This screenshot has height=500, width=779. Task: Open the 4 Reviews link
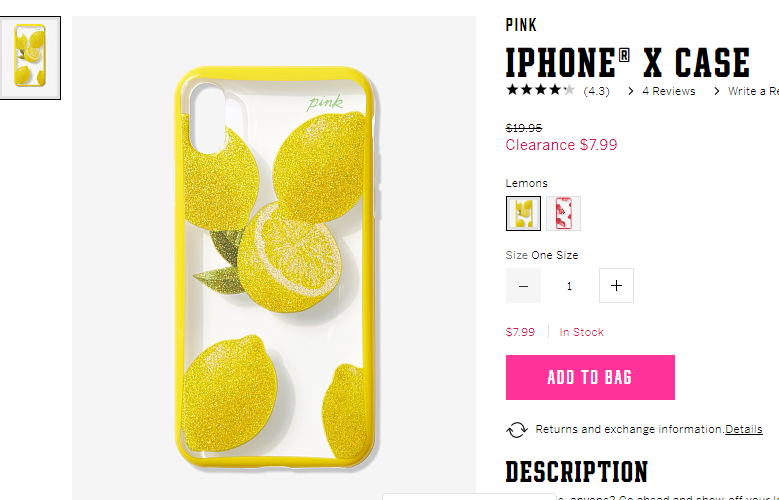[668, 91]
